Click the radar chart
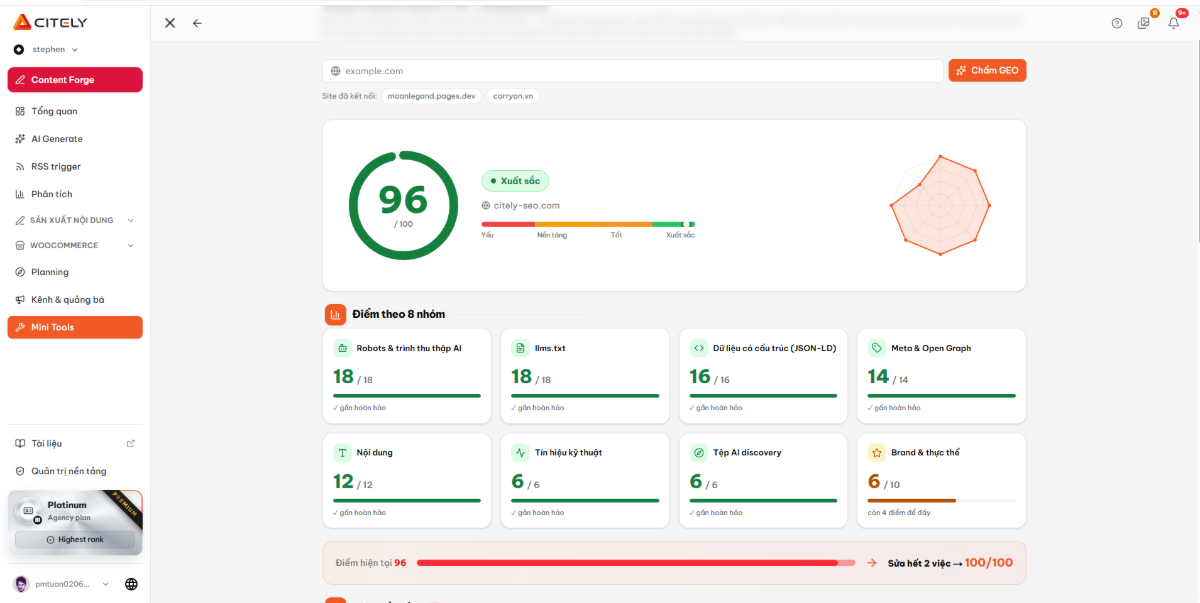This screenshot has width=1200, height=603. coord(940,205)
